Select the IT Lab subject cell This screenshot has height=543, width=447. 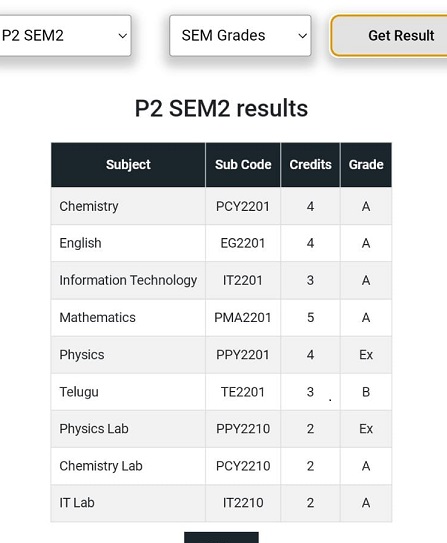click(x=128, y=503)
